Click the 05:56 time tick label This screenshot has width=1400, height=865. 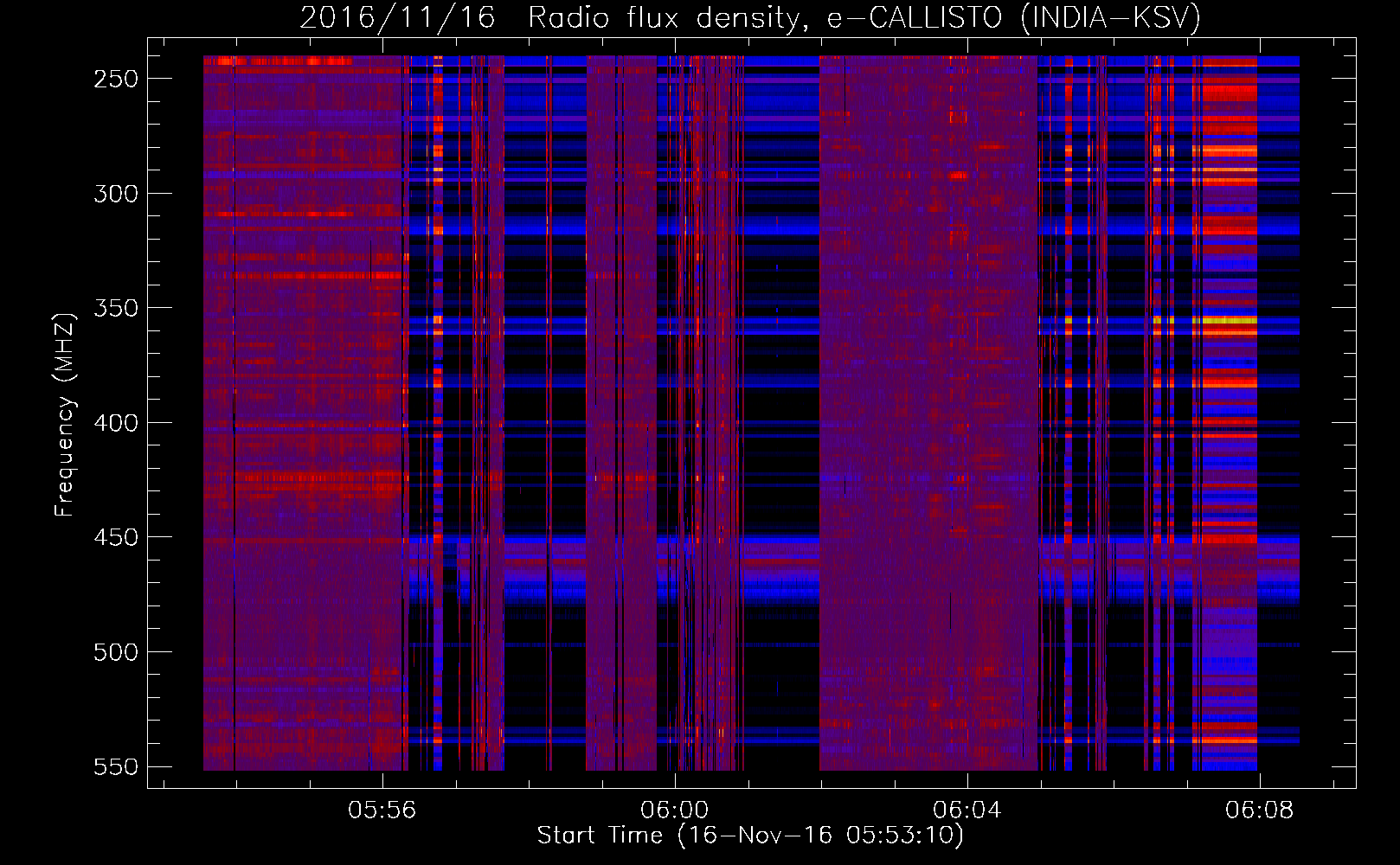pos(382,810)
